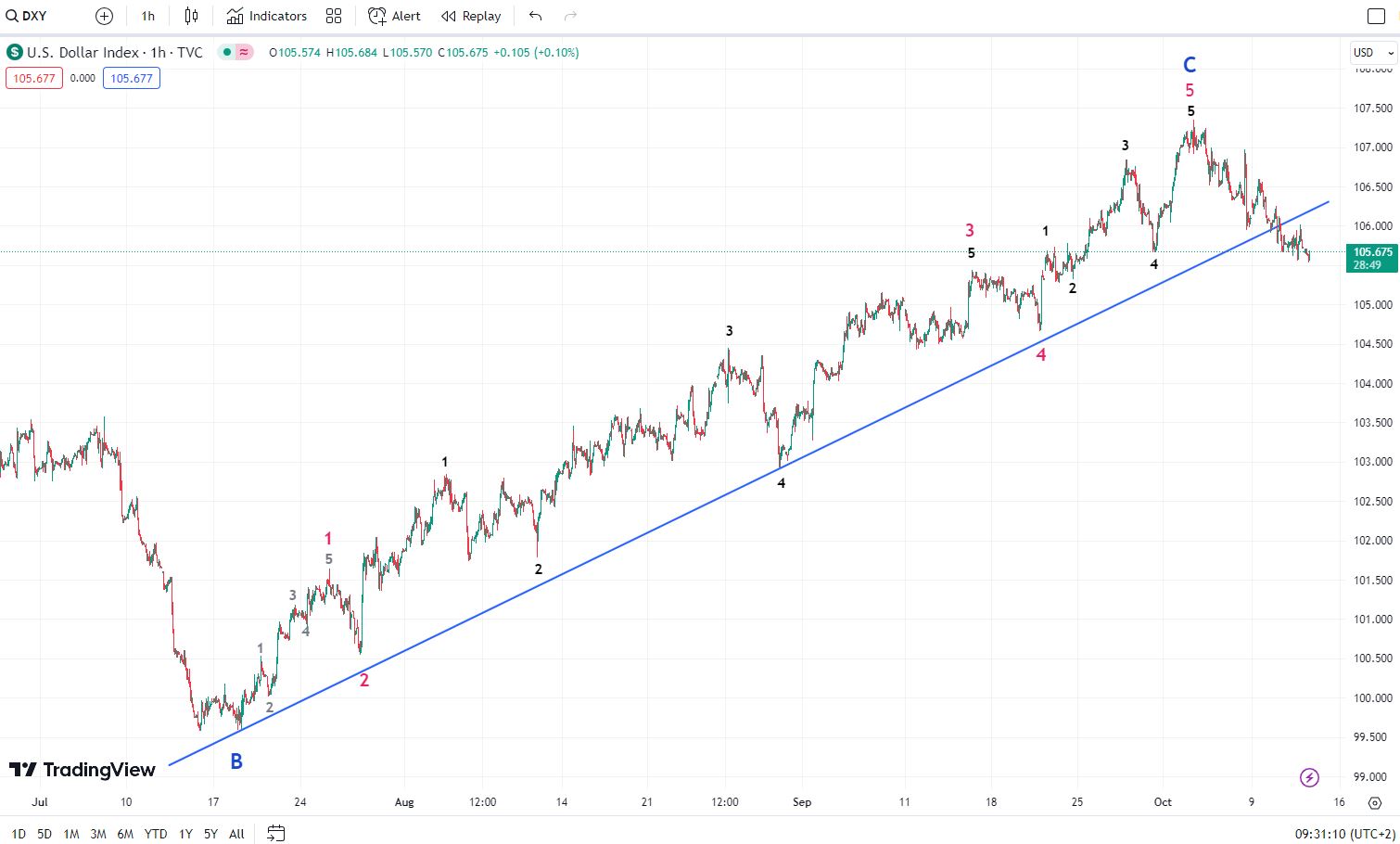
Task: Select the 3M time range
Action: point(98,834)
